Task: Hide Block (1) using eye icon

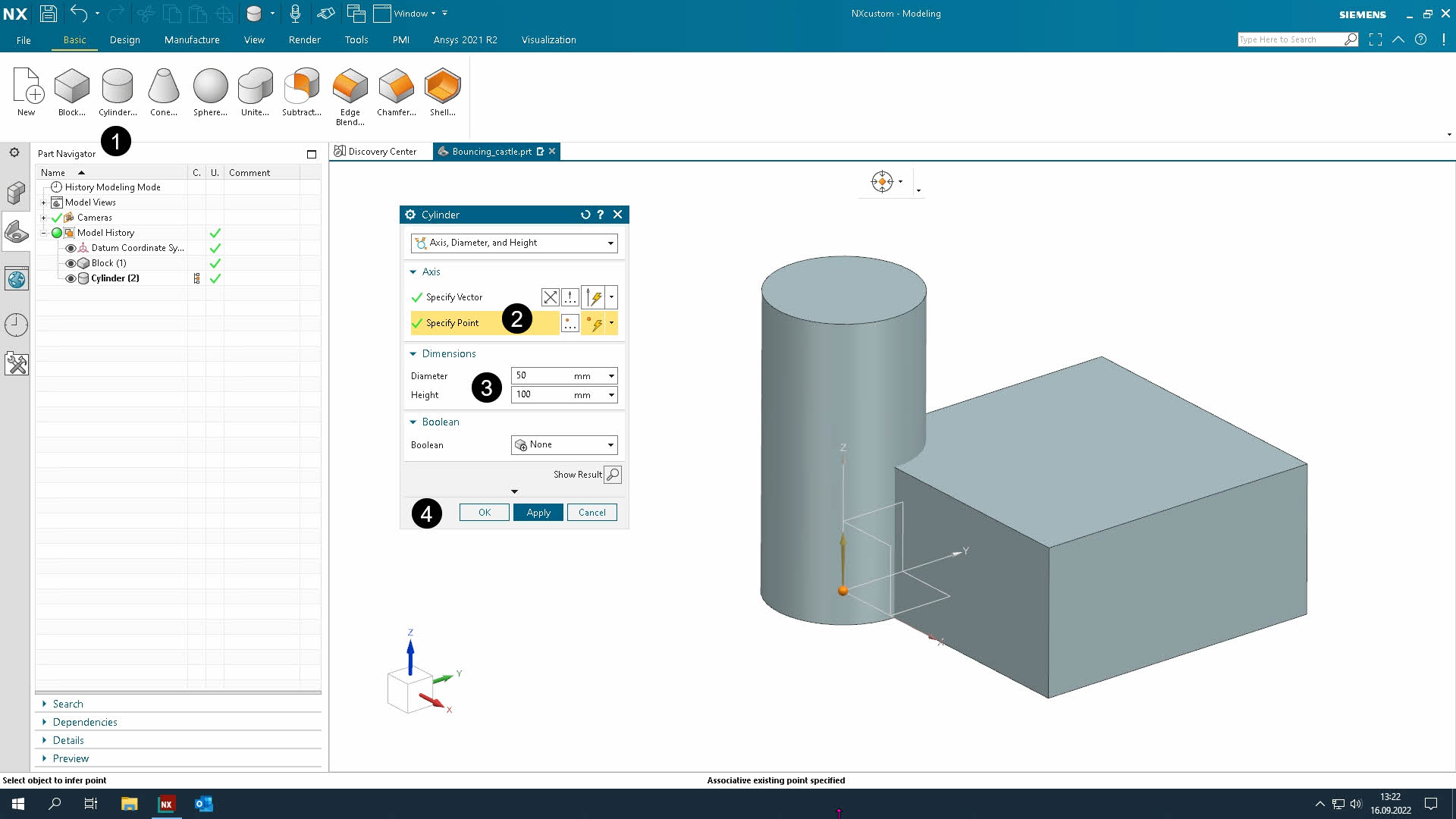Action: [71, 263]
